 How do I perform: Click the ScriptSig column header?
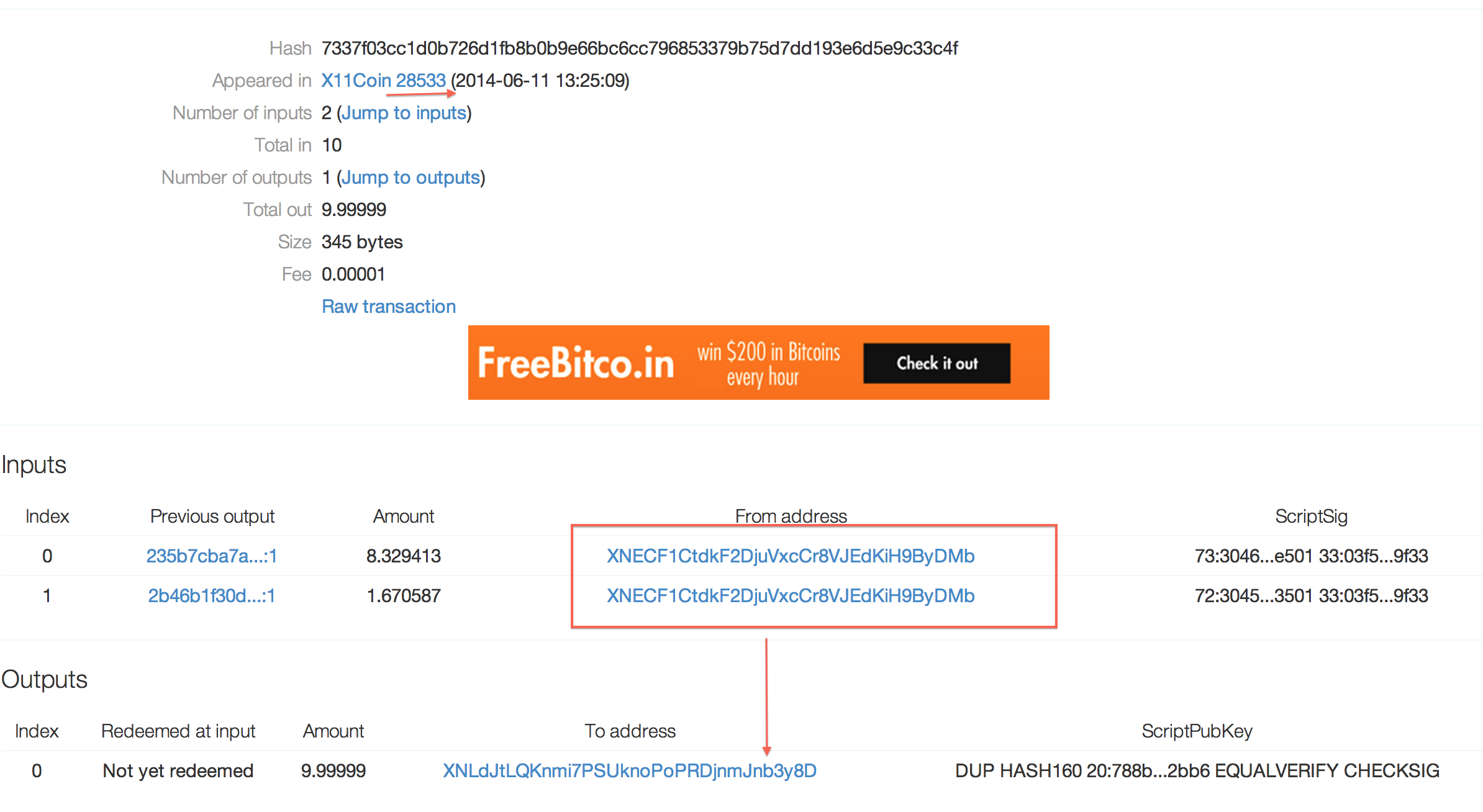[x=1311, y=516]
